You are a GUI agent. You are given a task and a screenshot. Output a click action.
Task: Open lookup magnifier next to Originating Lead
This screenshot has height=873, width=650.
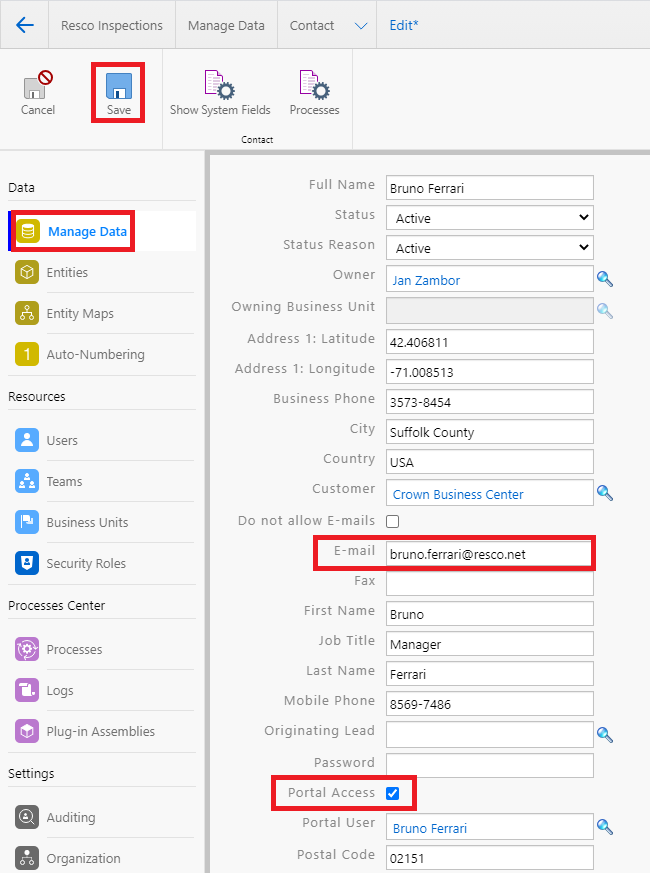tap(605, 735)
